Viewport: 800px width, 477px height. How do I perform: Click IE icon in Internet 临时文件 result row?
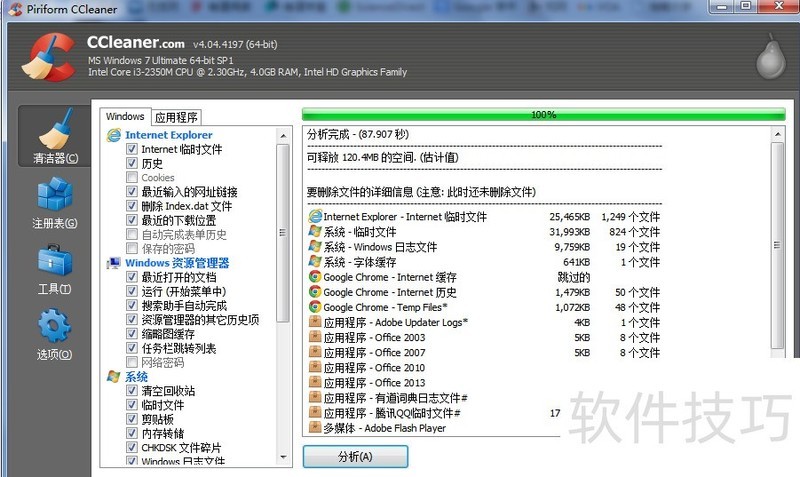click(315, 216)
